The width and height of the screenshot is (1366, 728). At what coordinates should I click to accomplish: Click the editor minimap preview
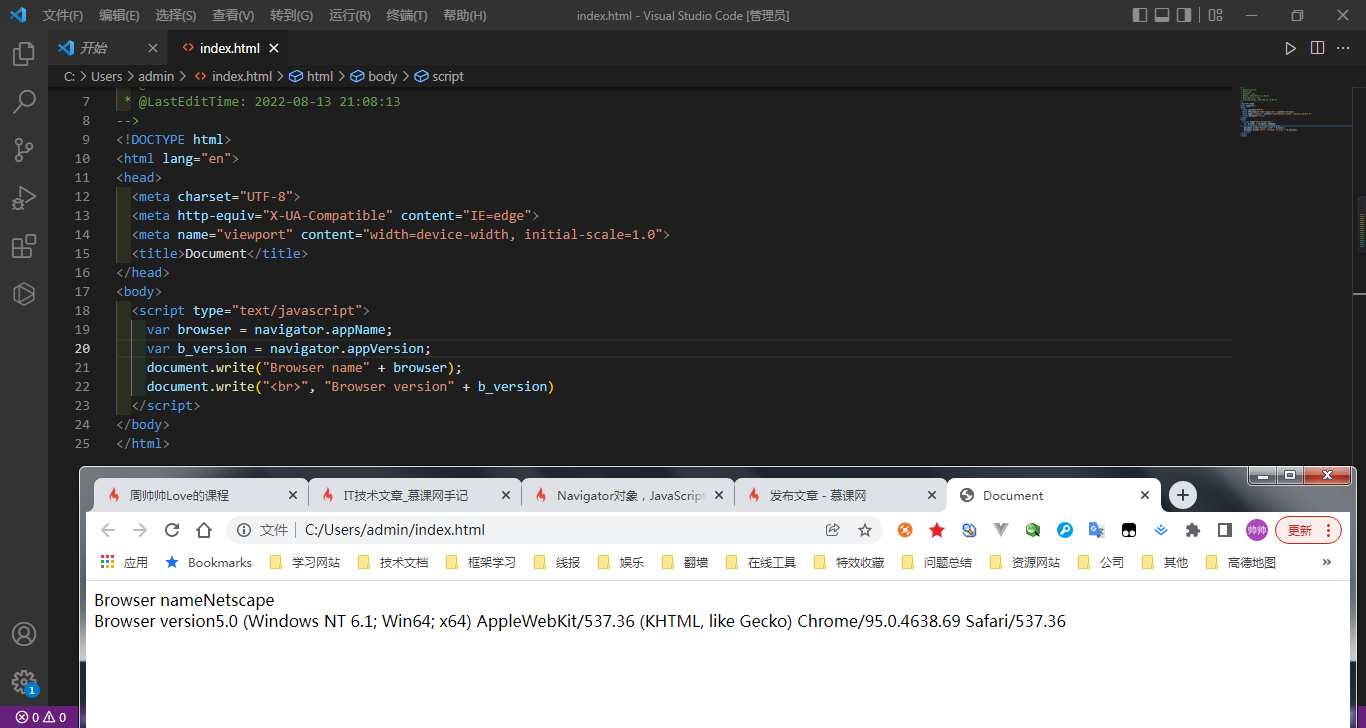click(x=1295, y=112)
